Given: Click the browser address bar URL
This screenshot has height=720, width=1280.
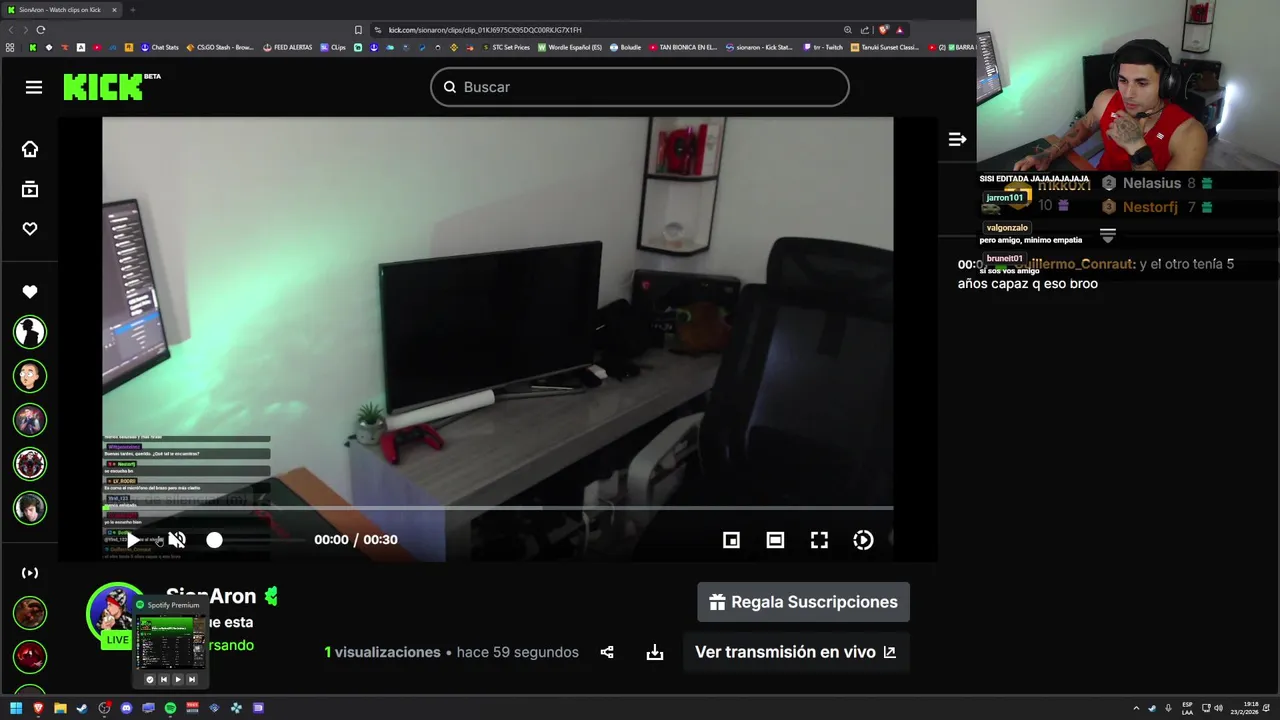Looking at the screenshot, I should coord(485,30).
